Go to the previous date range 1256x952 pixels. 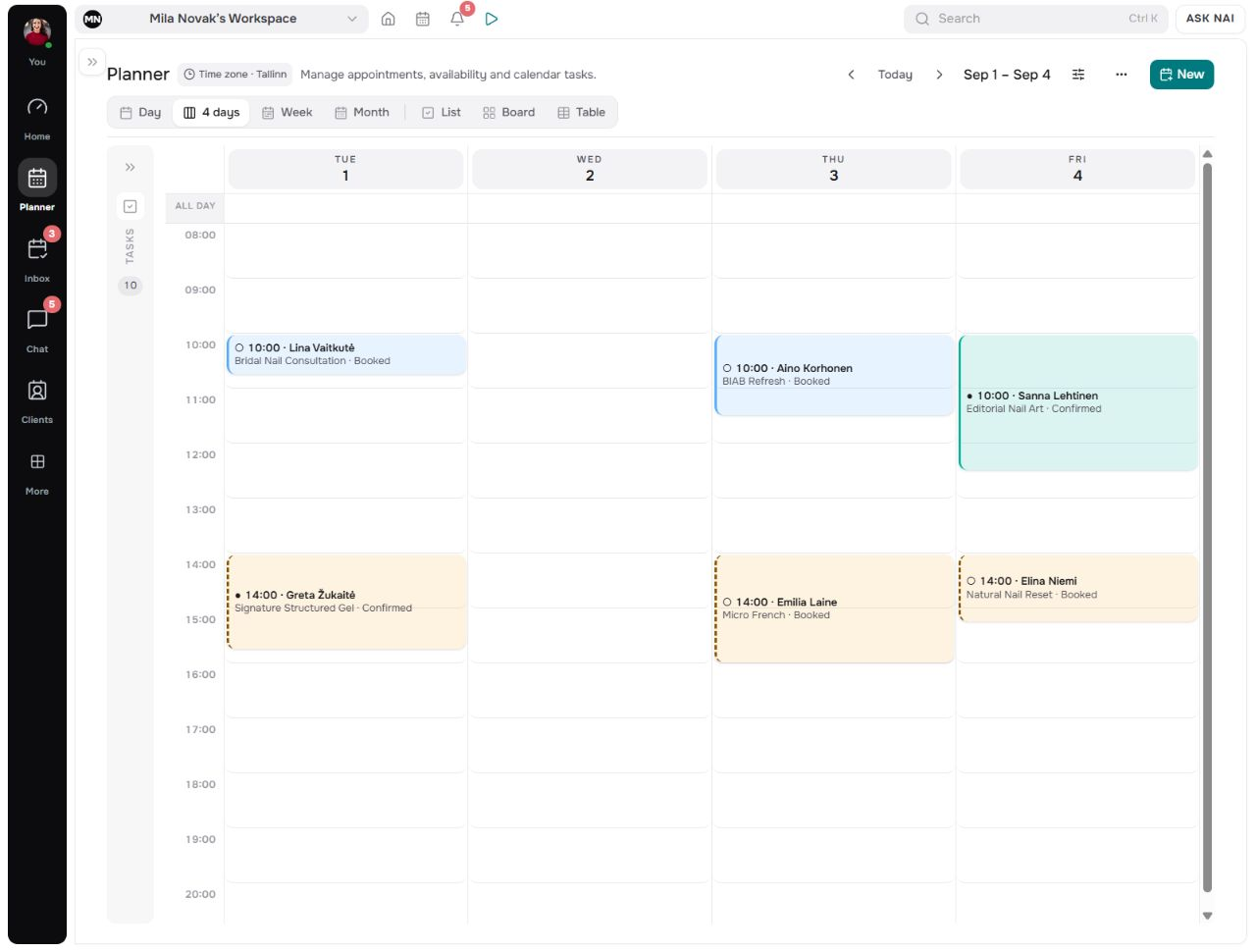click(852, 75)
